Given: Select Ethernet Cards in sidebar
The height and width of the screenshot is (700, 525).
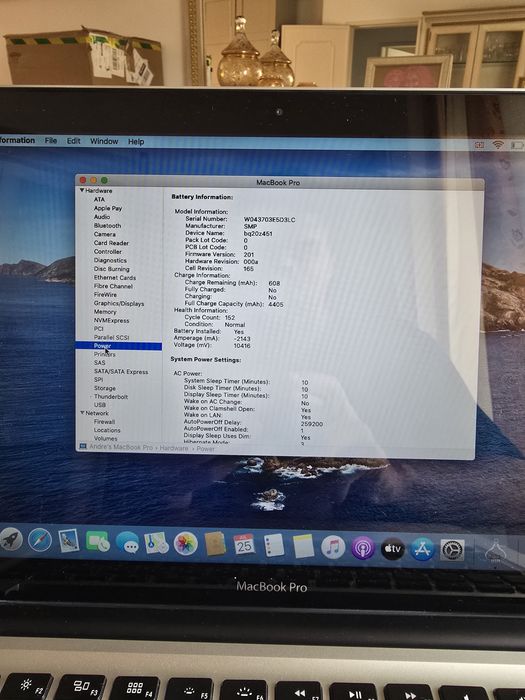Looking at the screenshot, I should [115, 277].
